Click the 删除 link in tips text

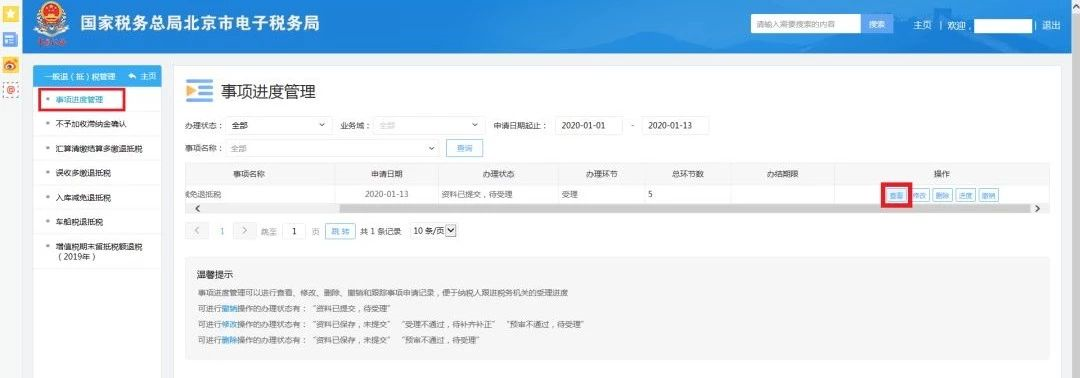[x=229, y=340]
